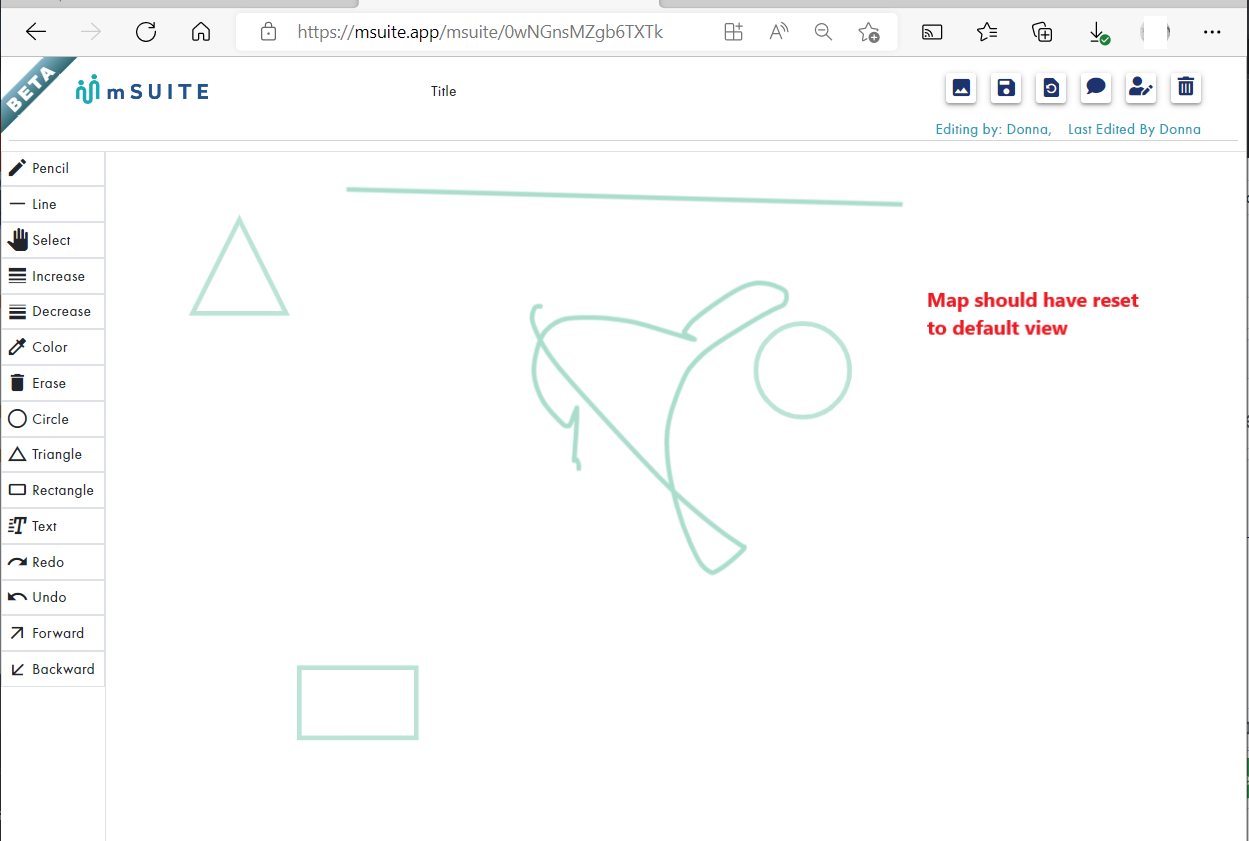Image resolution: width=1249 pixels, height=841 pixels.
Task: Choose the Triangle shape tool
Action: [x=44, y=454]
